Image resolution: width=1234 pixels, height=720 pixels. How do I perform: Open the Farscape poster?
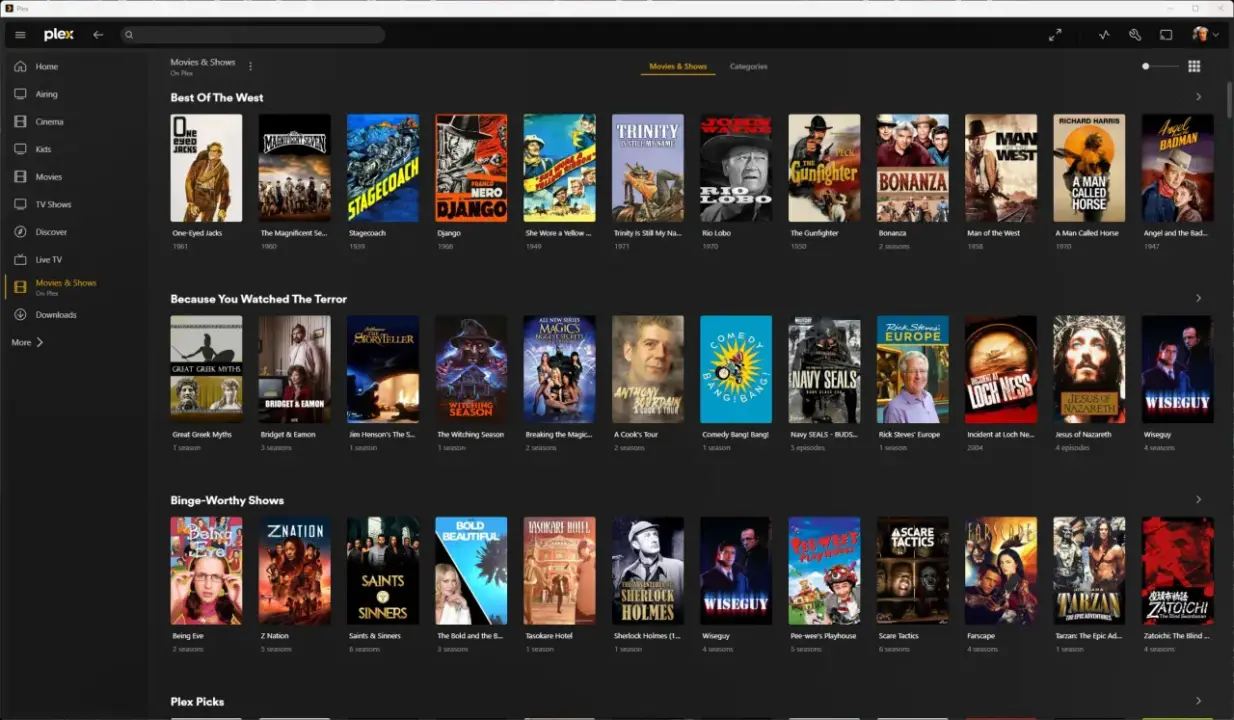(x=1001, y=571)
